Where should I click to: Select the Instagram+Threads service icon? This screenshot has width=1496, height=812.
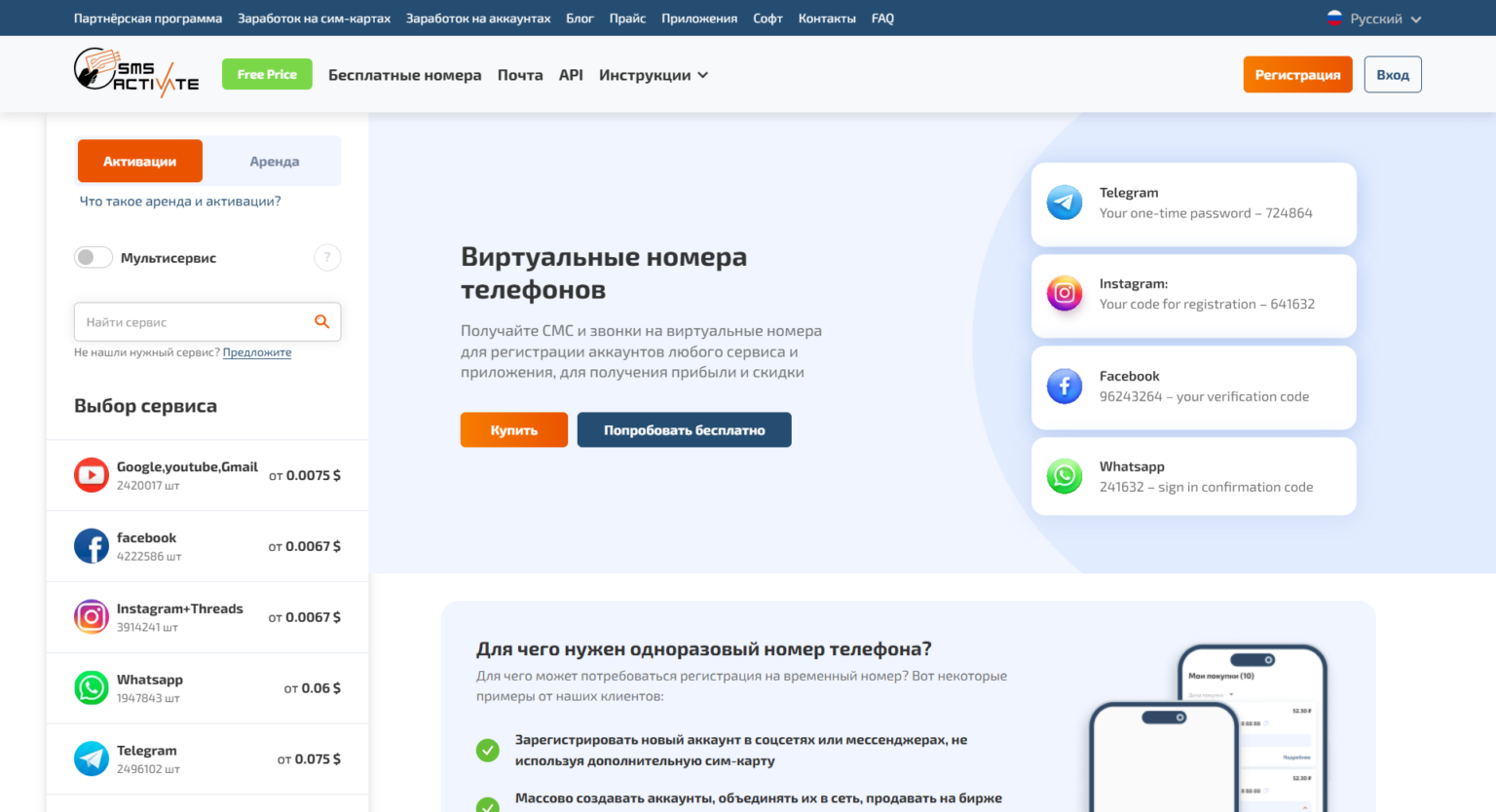(x=91, y=616)
